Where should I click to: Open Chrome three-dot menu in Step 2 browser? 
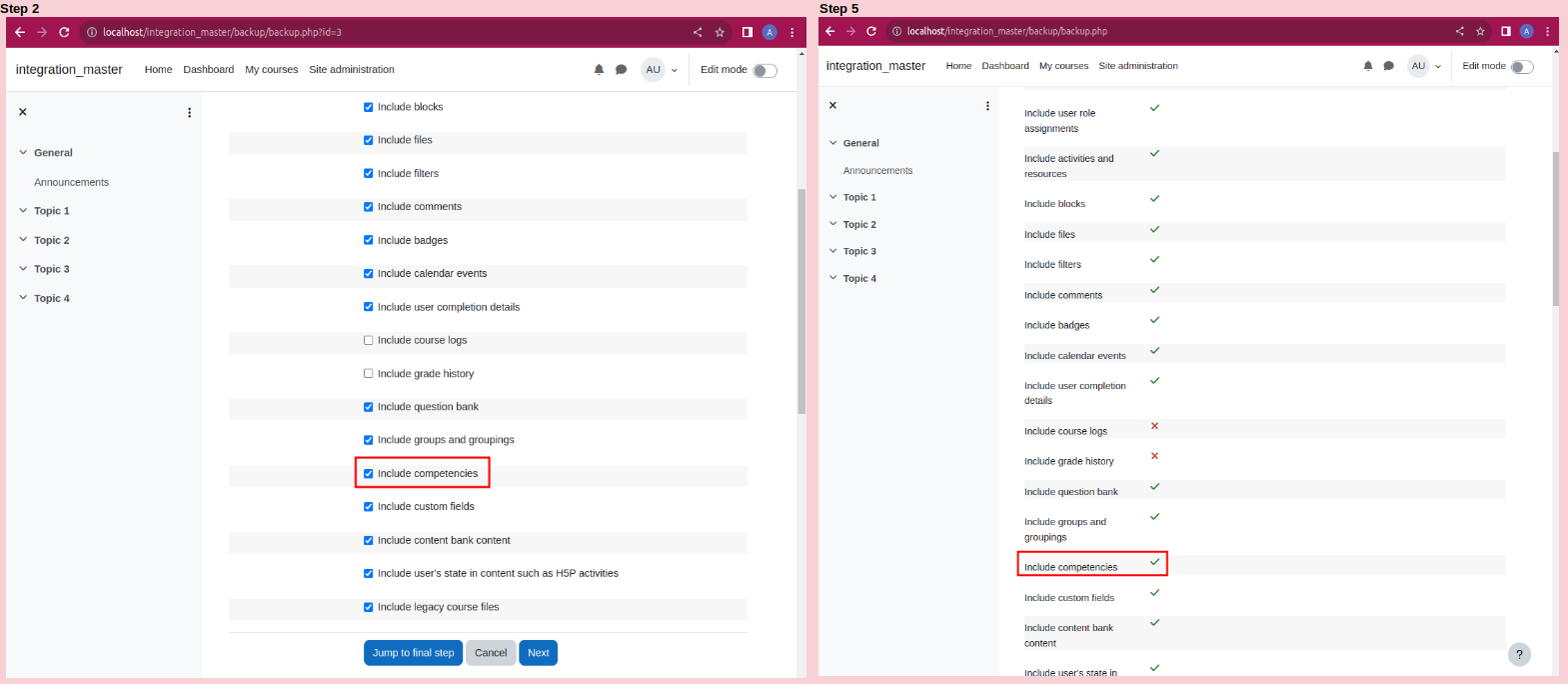[792, 32]
